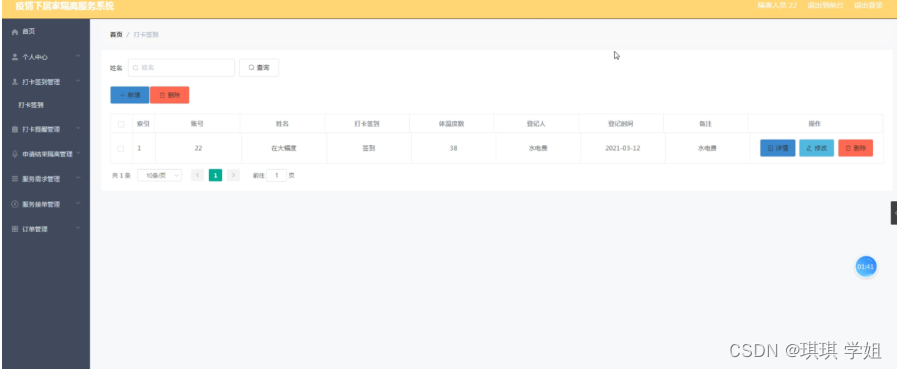This screenshot has height=369, width=897.
Task: Open 详情 for the 在大幅度 row
Action: [x=777, y=148]
